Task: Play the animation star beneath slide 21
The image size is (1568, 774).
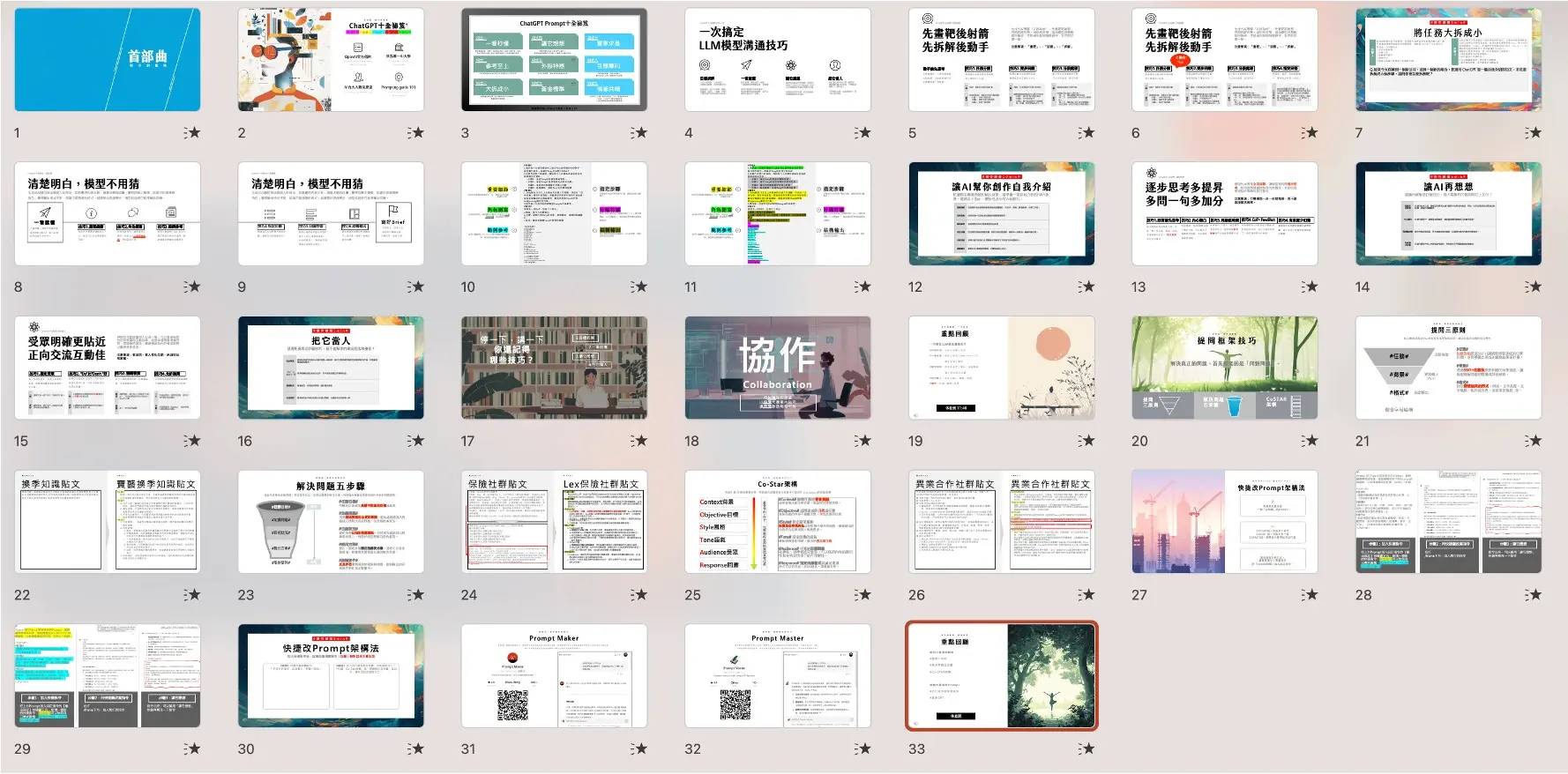Action: click(1534, 441)
